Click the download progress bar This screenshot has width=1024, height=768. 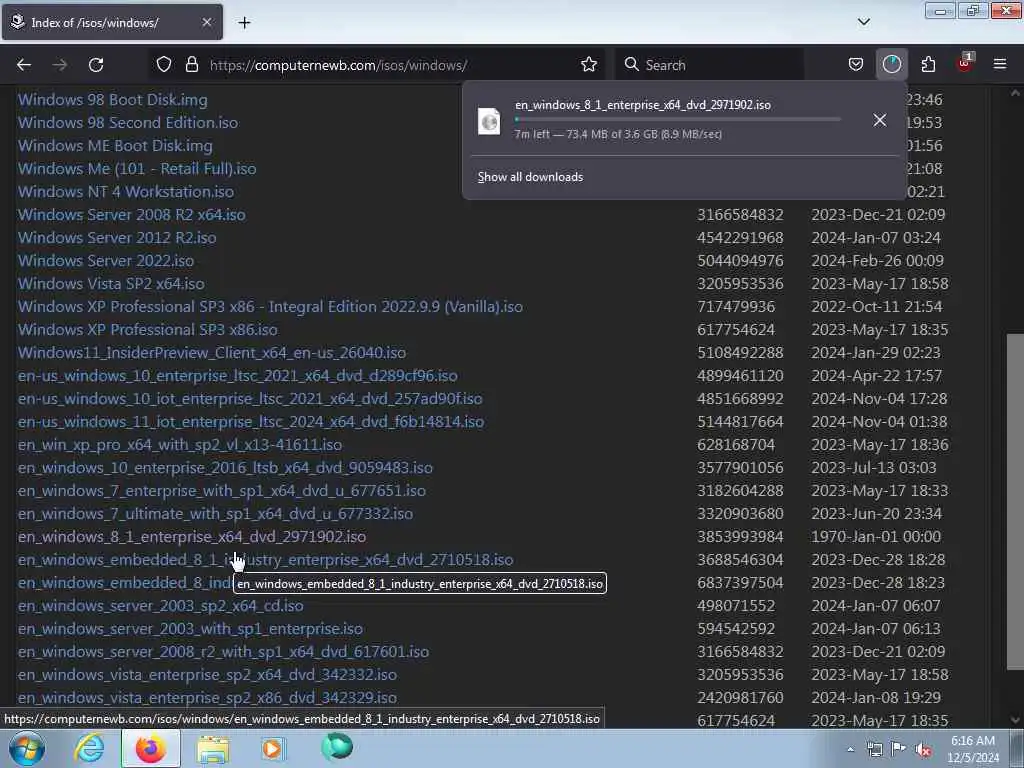click(x=677, y=120)
